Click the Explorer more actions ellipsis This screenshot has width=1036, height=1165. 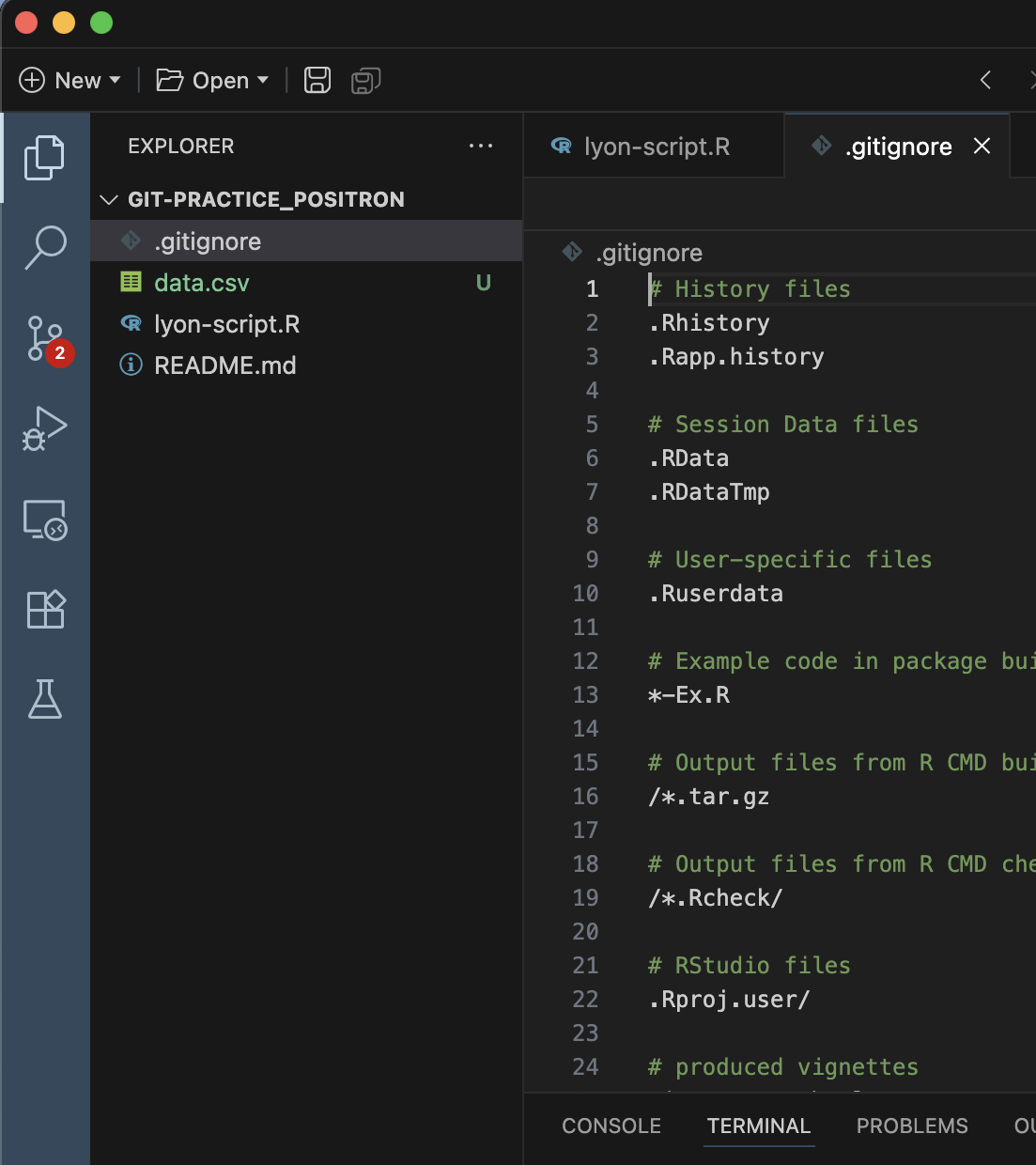481,146
